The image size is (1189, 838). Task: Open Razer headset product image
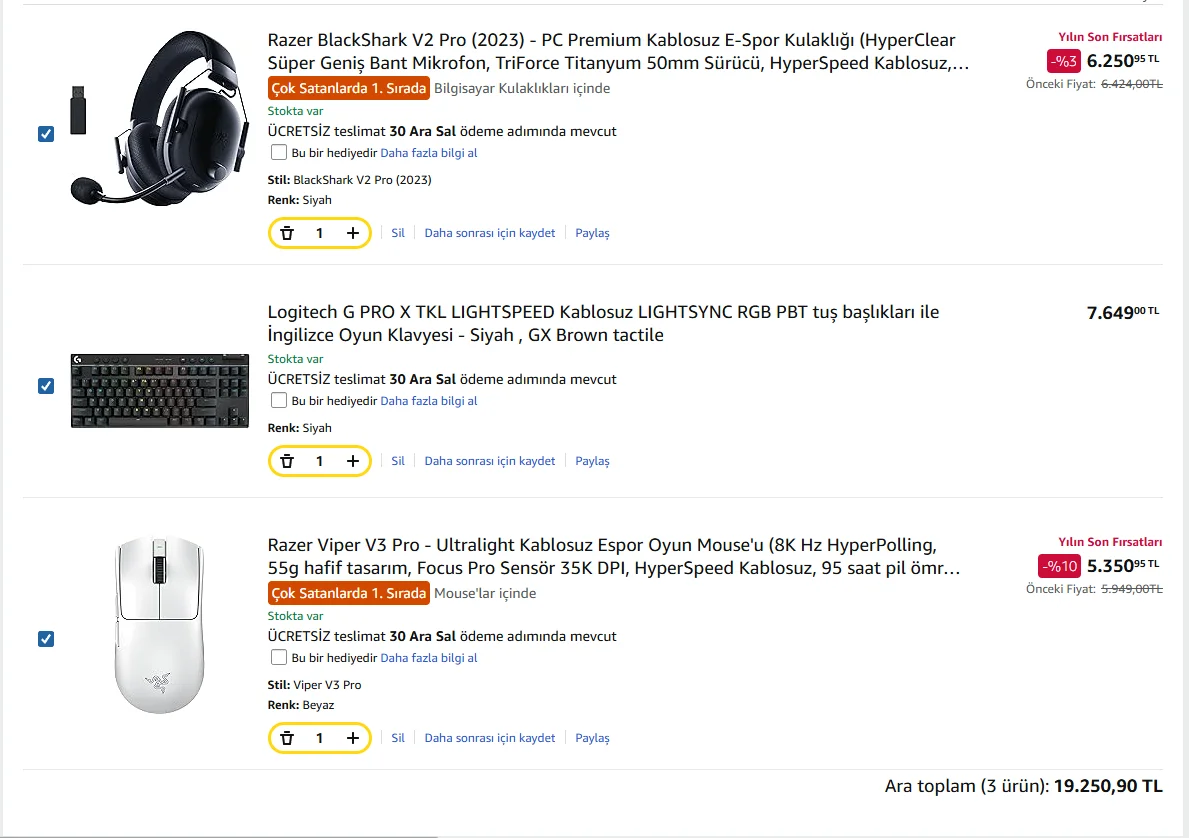(x=160, y=118)
